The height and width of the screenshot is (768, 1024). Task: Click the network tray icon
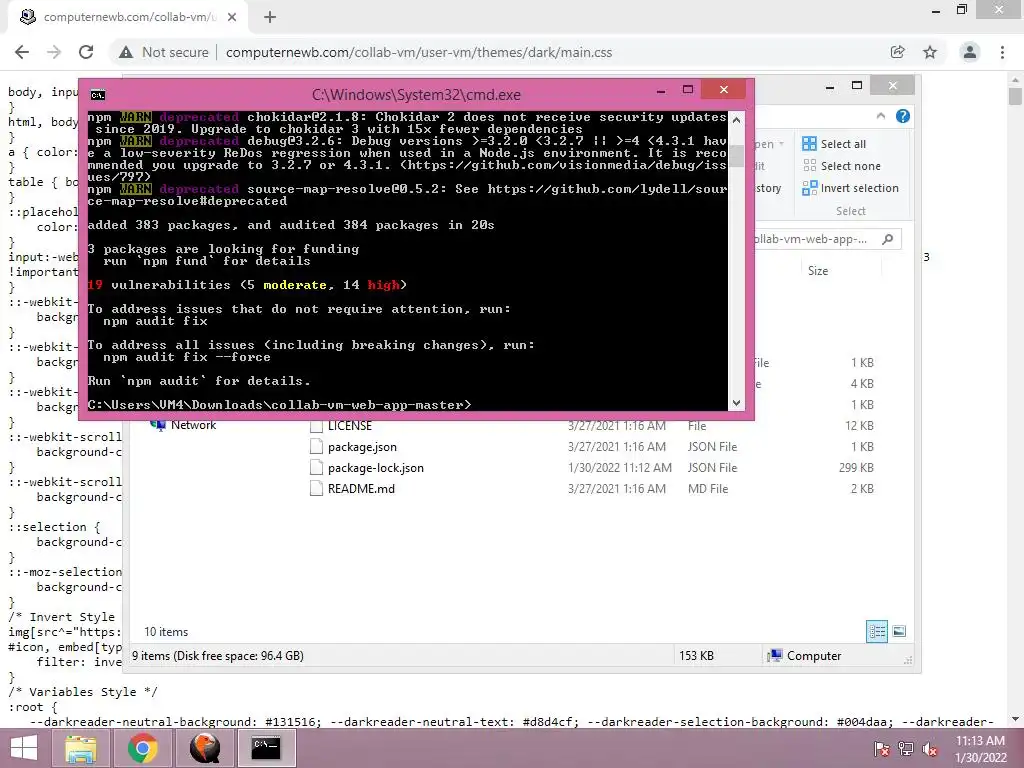point(906,749)
